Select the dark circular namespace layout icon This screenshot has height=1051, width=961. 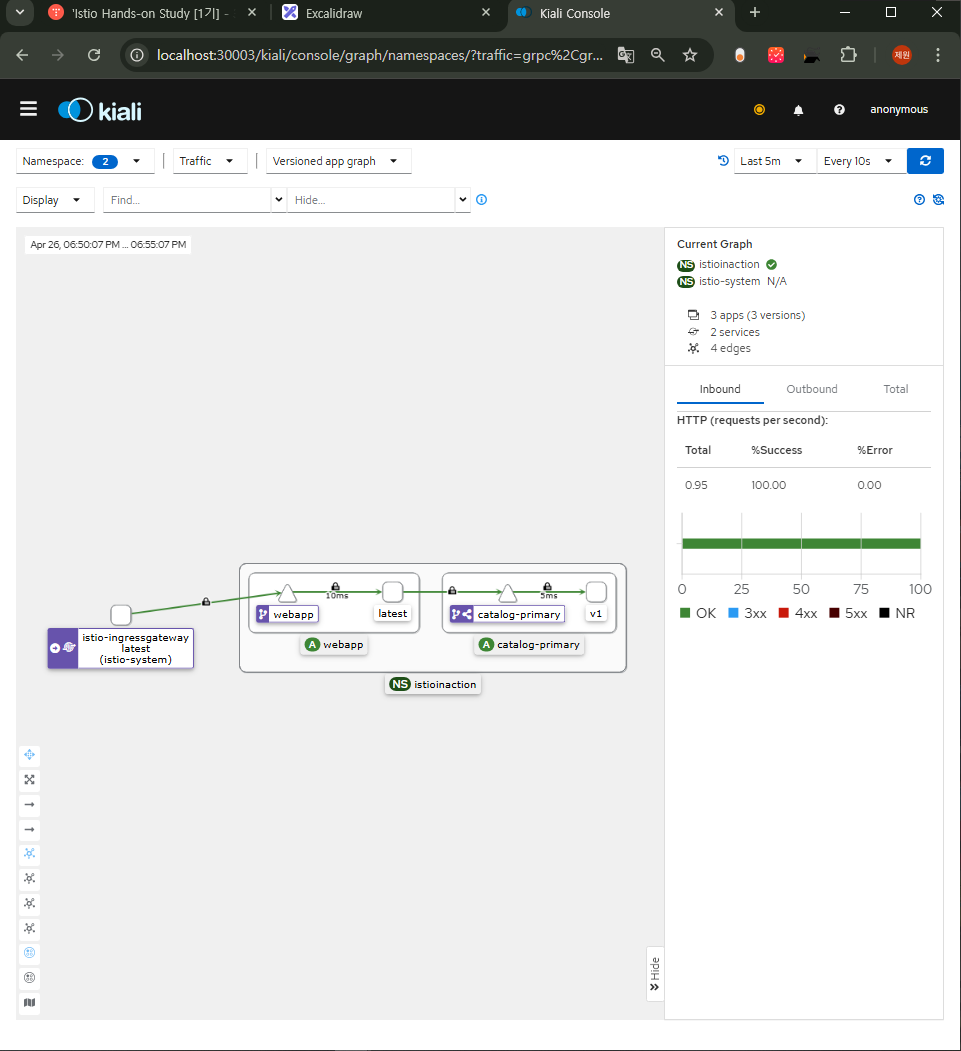(29, 978)
